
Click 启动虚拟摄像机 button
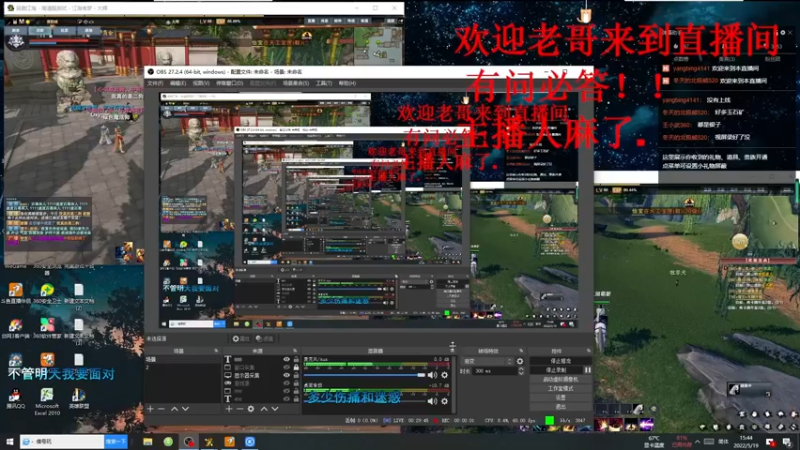point(560,379)
